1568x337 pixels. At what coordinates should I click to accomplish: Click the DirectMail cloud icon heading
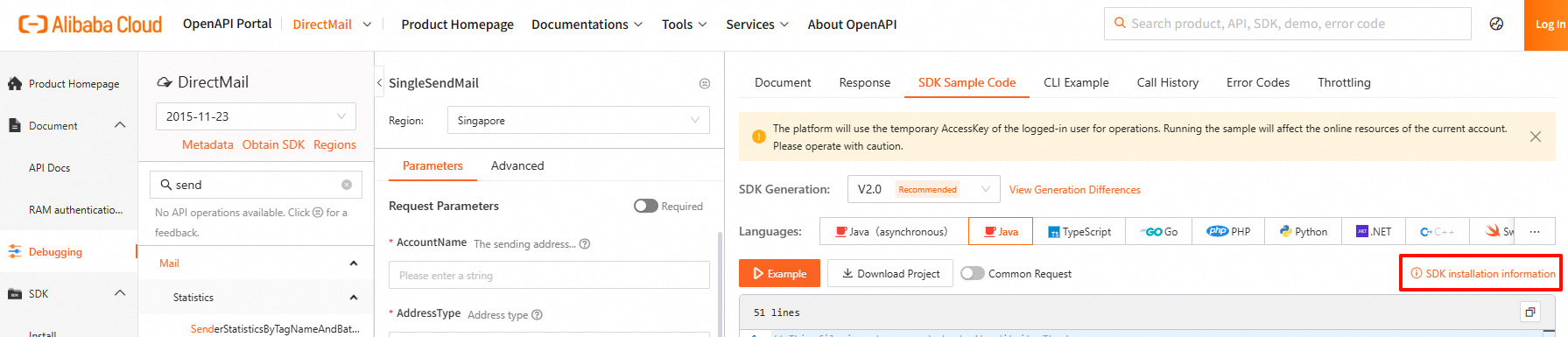coord(165,82)
